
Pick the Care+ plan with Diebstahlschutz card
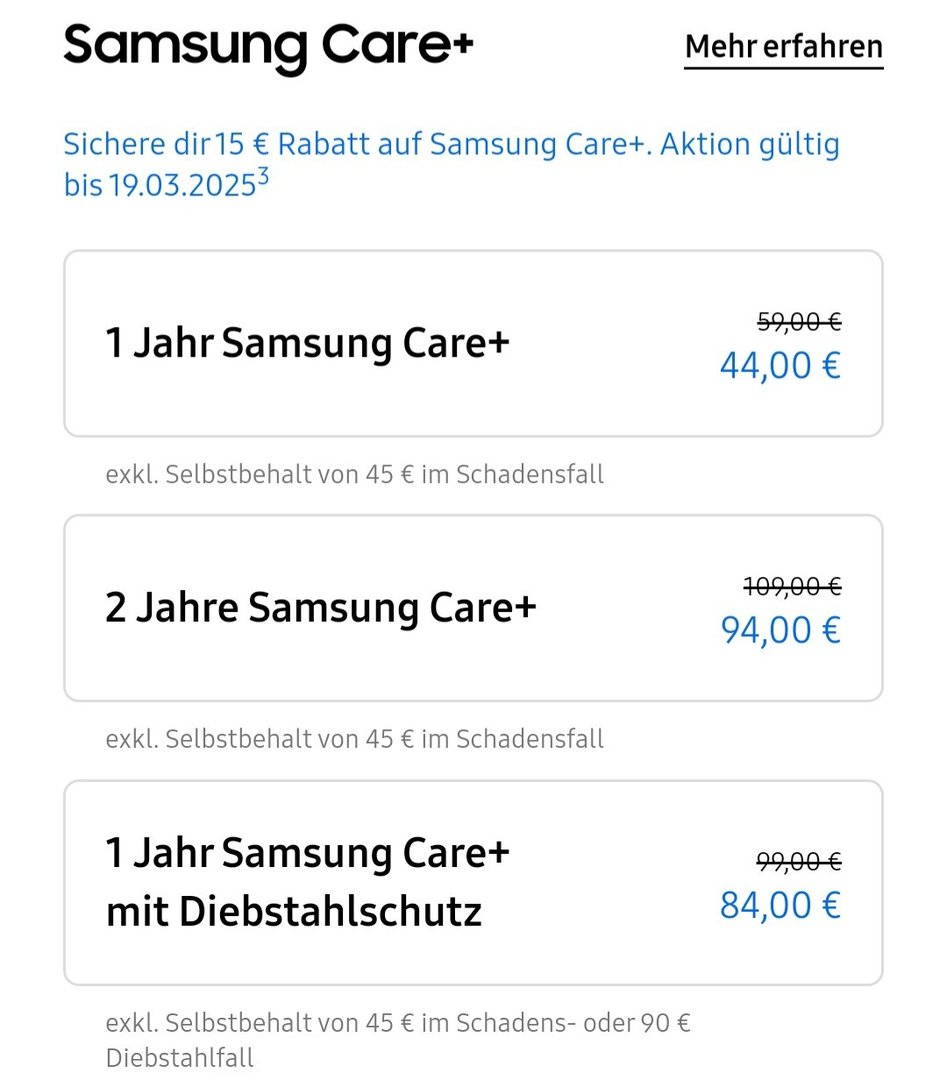tap(473, 882)
